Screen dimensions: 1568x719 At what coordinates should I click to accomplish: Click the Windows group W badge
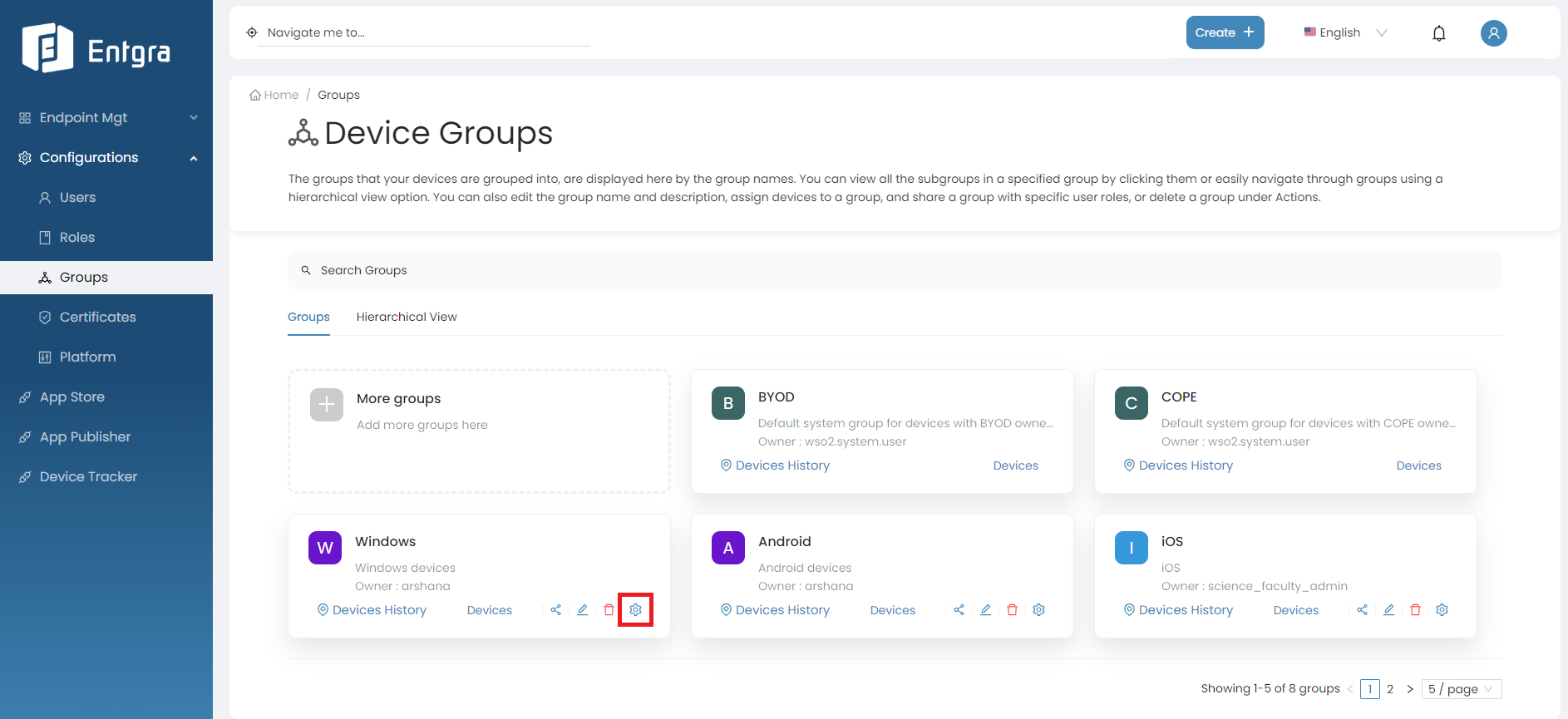point(325,548)
